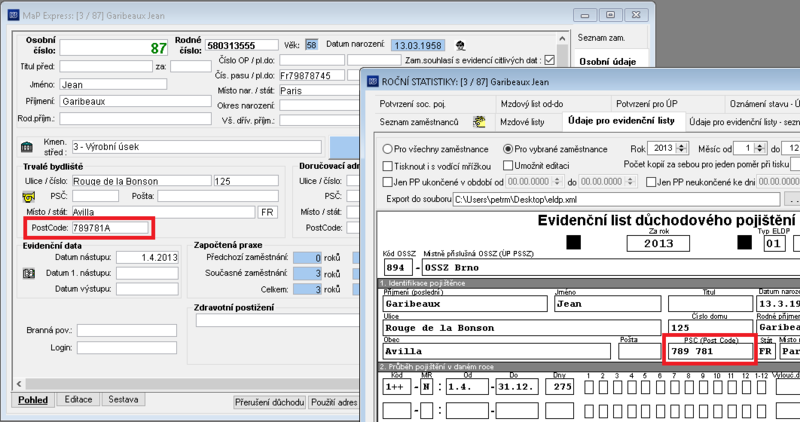Viewport: 800px width, 422px height.
Task: Switch to Potvrzení pro ÚP tab
Action: pos(646,104)
